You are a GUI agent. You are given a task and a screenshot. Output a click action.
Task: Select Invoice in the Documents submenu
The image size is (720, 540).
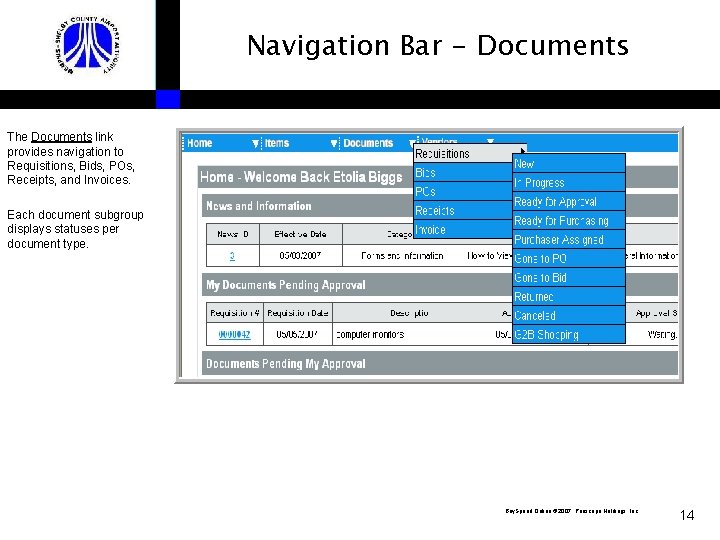tap(463, 230)
